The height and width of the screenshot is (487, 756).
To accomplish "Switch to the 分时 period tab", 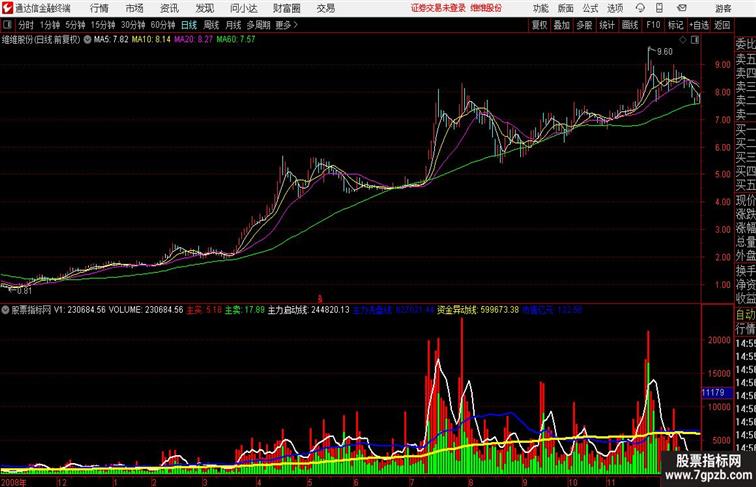I will point(26,25).
